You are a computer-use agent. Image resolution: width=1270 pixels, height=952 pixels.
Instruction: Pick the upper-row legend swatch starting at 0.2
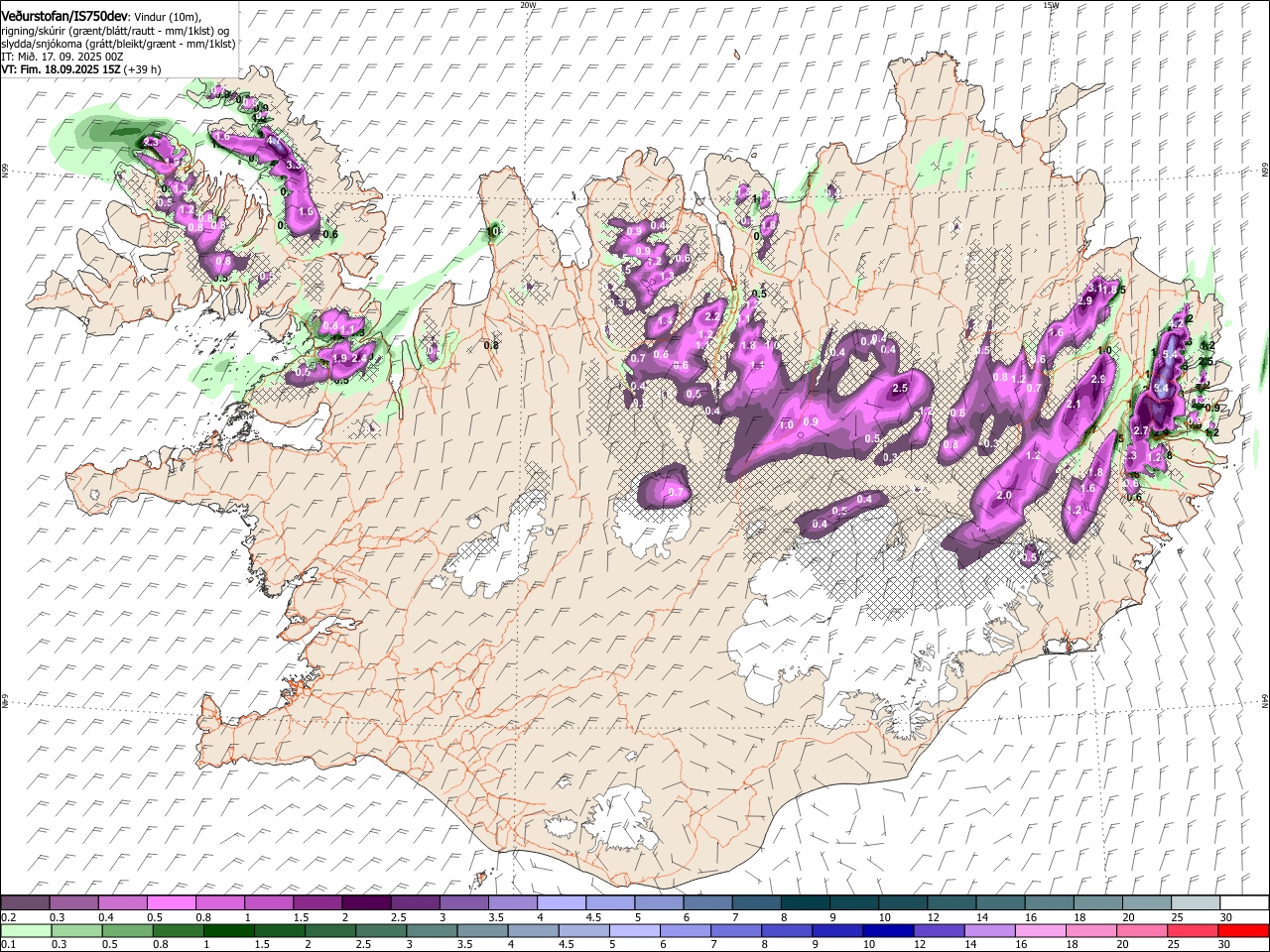[25, 903]
